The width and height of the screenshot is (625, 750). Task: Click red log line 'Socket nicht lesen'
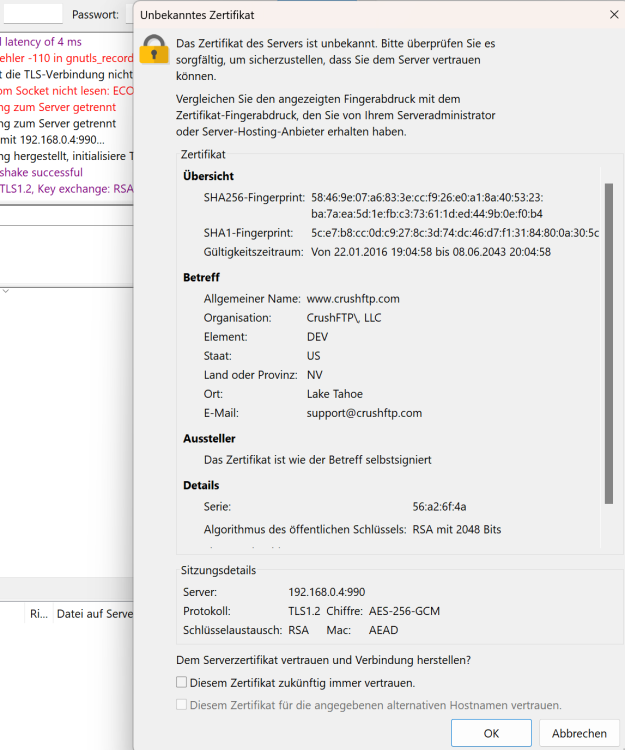click(66, 90)
